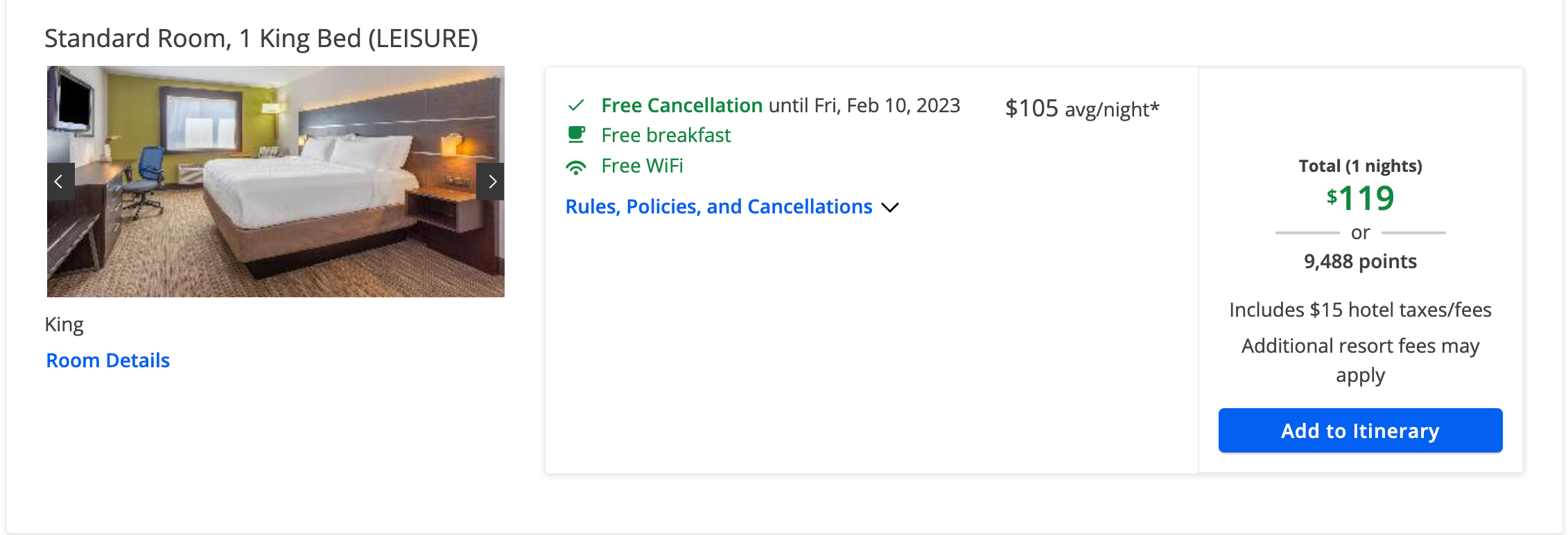Click the Free Cancellation checkmark icon
This screenshot has width=1568, height=535.
(x=576, y=105)
